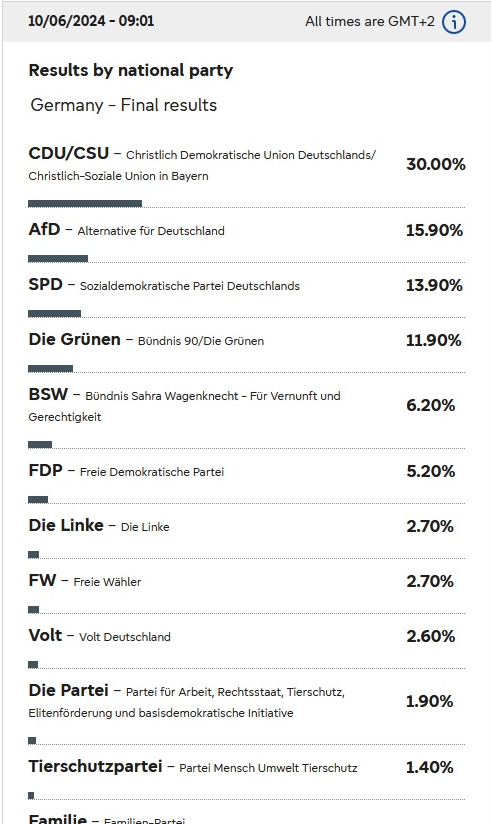Click the Die Partei party name

point(68,690)
